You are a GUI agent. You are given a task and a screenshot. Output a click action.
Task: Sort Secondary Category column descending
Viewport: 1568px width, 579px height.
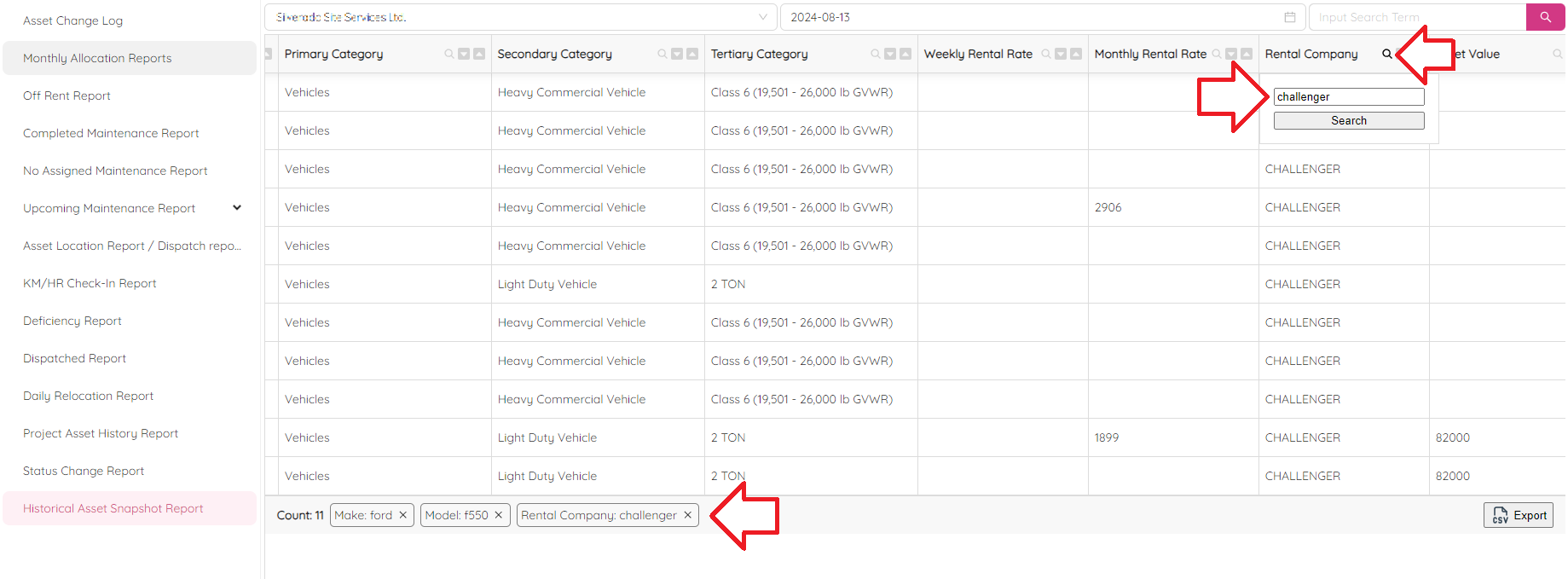(x=677, y=54)
